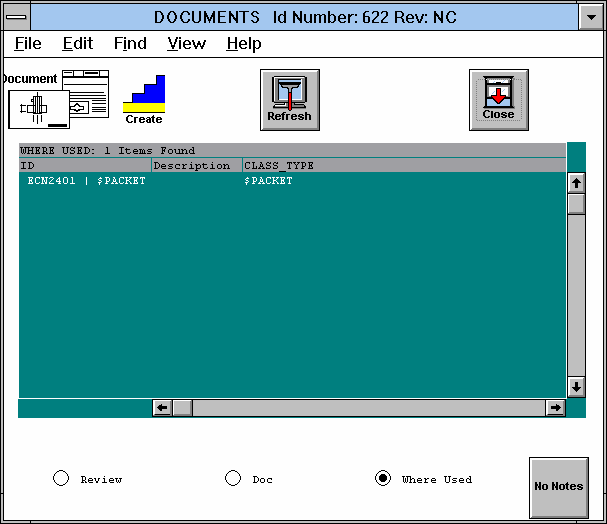The height and width of the screenshot is (524, 607).
Task: Select the Doc radio button
Action: (x=233, y=479)
